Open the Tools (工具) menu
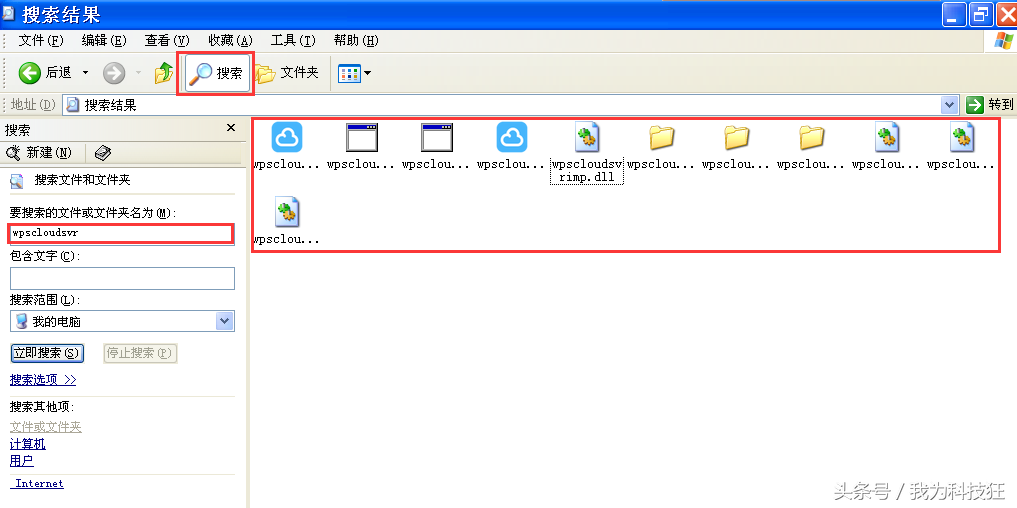Viewport: 1017px width, 508px height. tap(293, 41)
